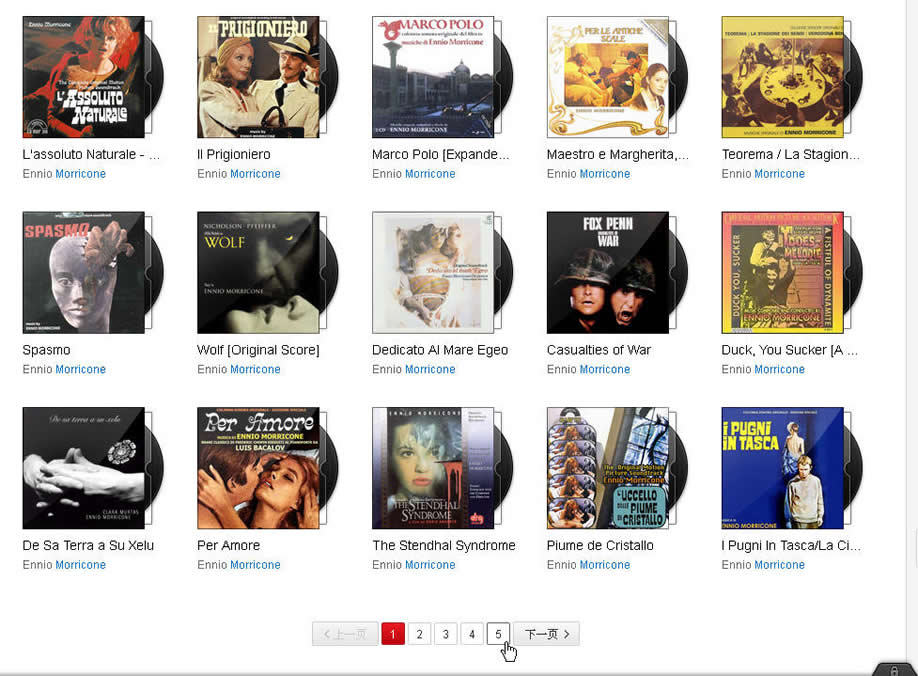Viewport: 918px width, 676px height.
Task: Open the Duck, You Sucker title link
Action: (x=790, y=350)
